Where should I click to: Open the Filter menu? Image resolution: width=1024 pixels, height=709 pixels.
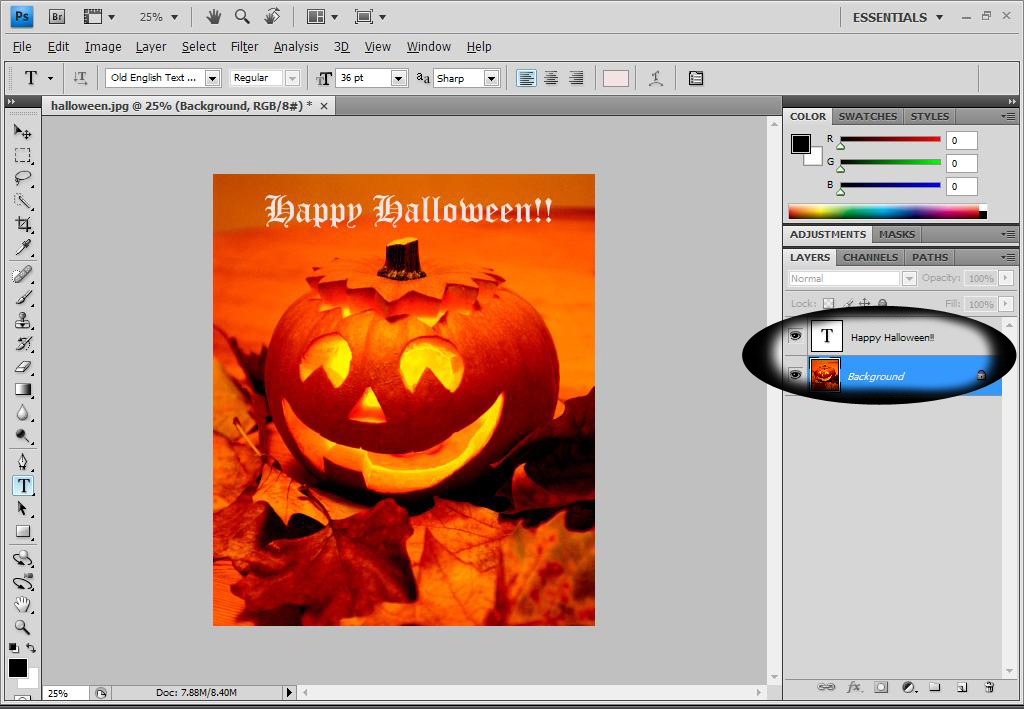(x=244, y=47)
